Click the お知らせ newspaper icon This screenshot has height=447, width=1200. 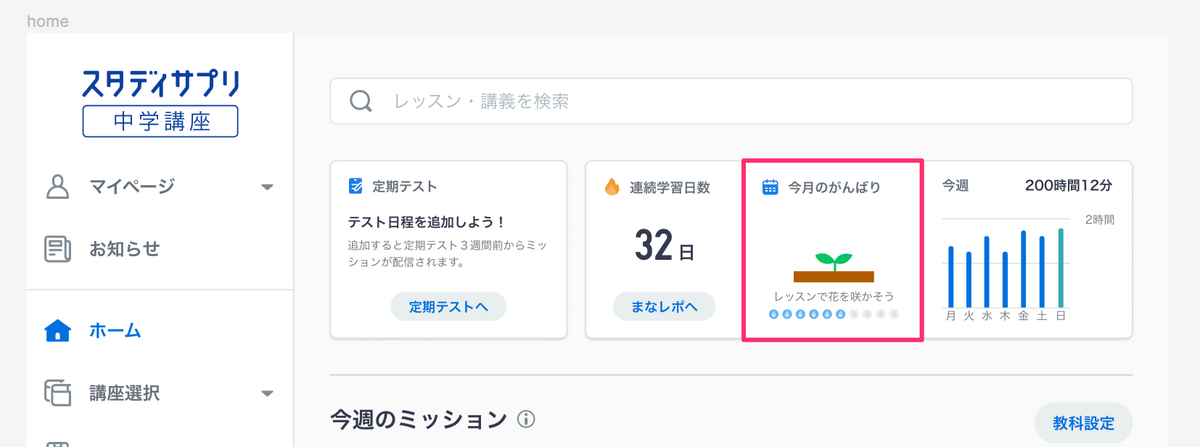(x=59, y=248)
